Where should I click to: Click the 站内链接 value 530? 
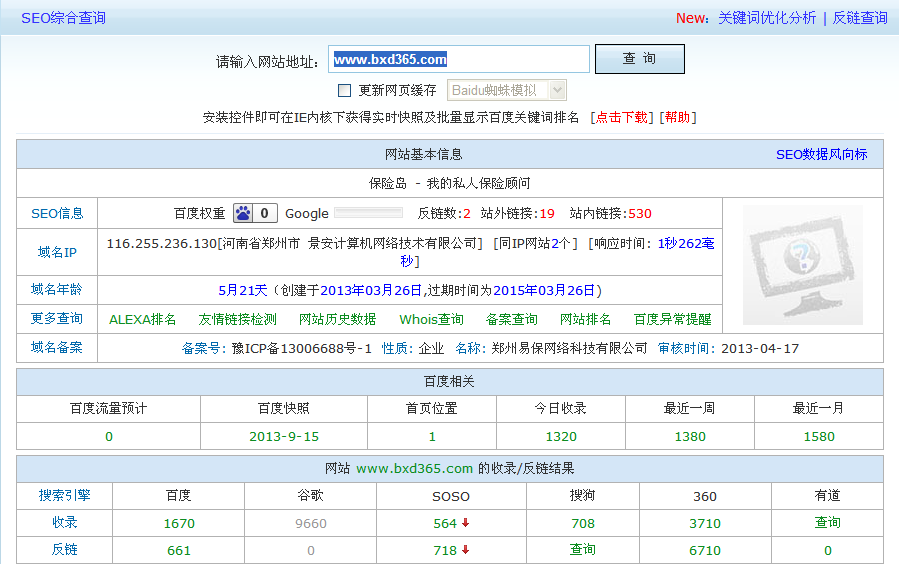(640, 214)
